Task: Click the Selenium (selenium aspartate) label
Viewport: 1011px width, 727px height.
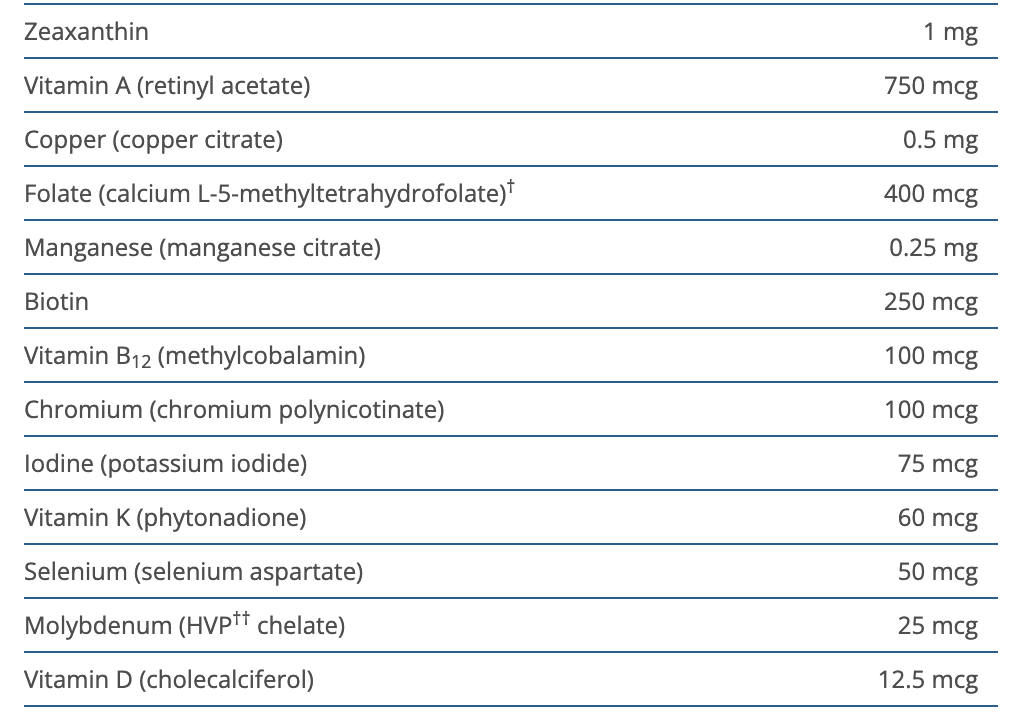Action: (x=193, y=572)
